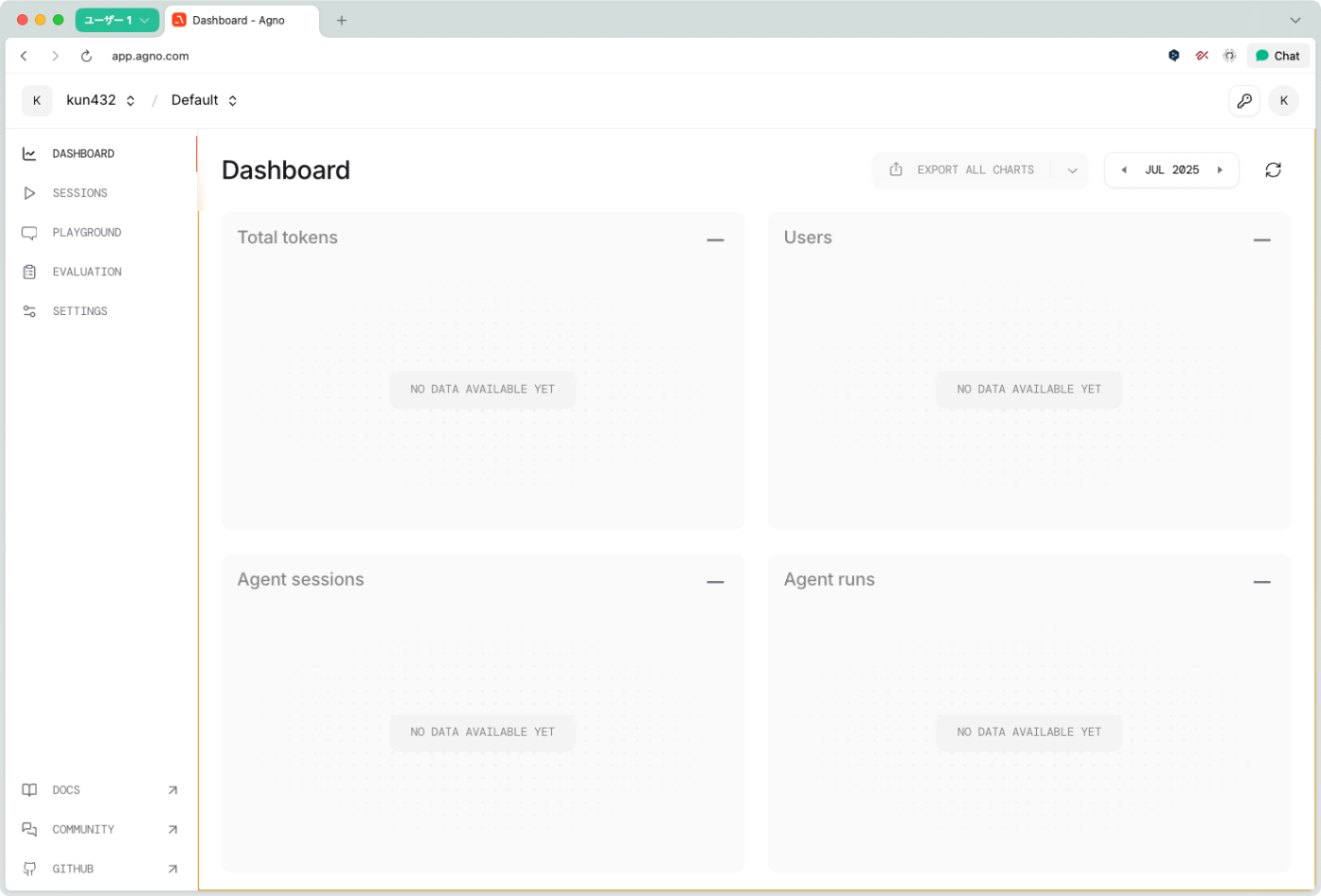Image resolution: width=1321 pixels, height=896 pixels.
Task: Visit the GitHub external link
Action: (x=100, y=869)
